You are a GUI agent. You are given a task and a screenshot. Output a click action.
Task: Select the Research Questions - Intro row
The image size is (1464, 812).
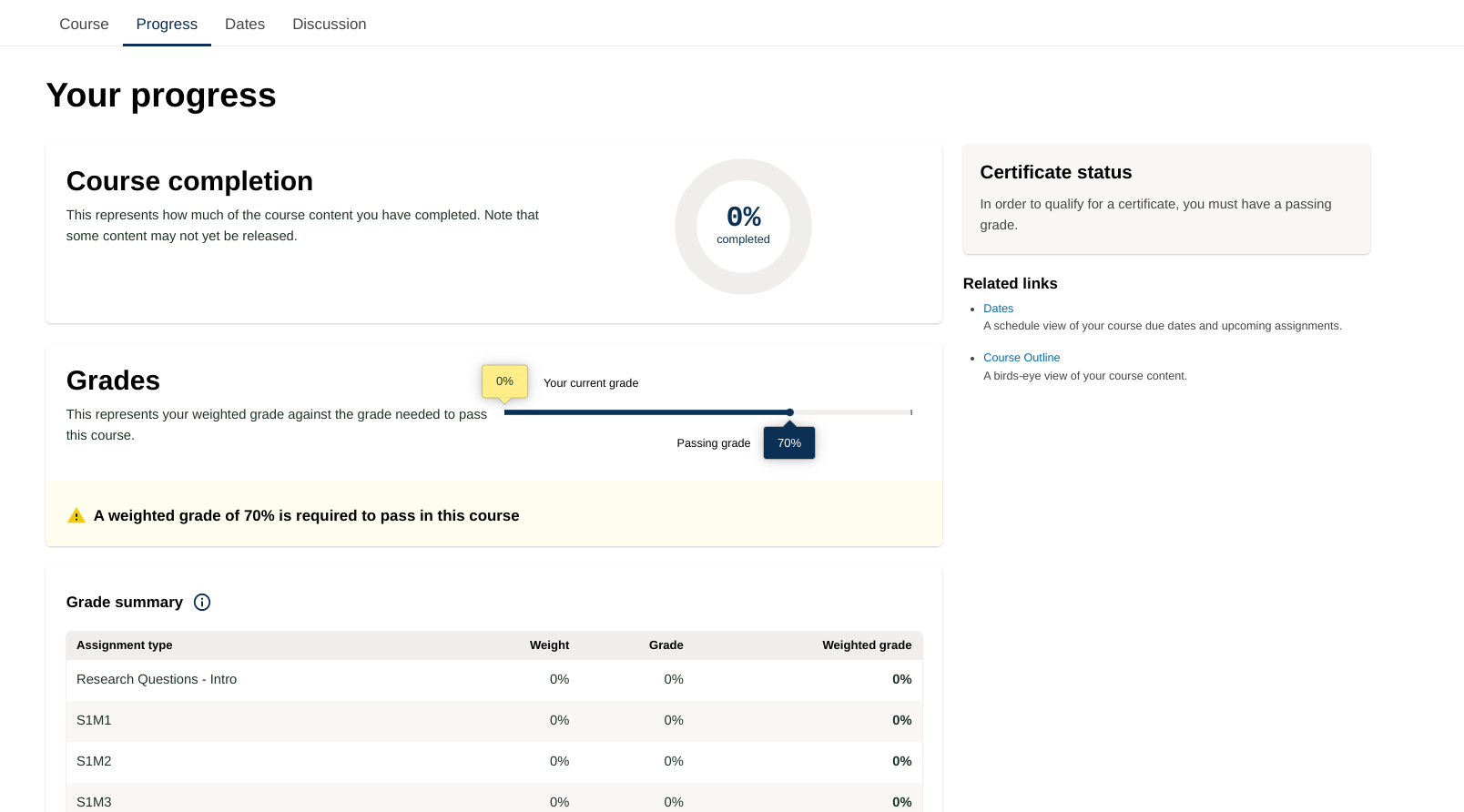coord(157,680)
